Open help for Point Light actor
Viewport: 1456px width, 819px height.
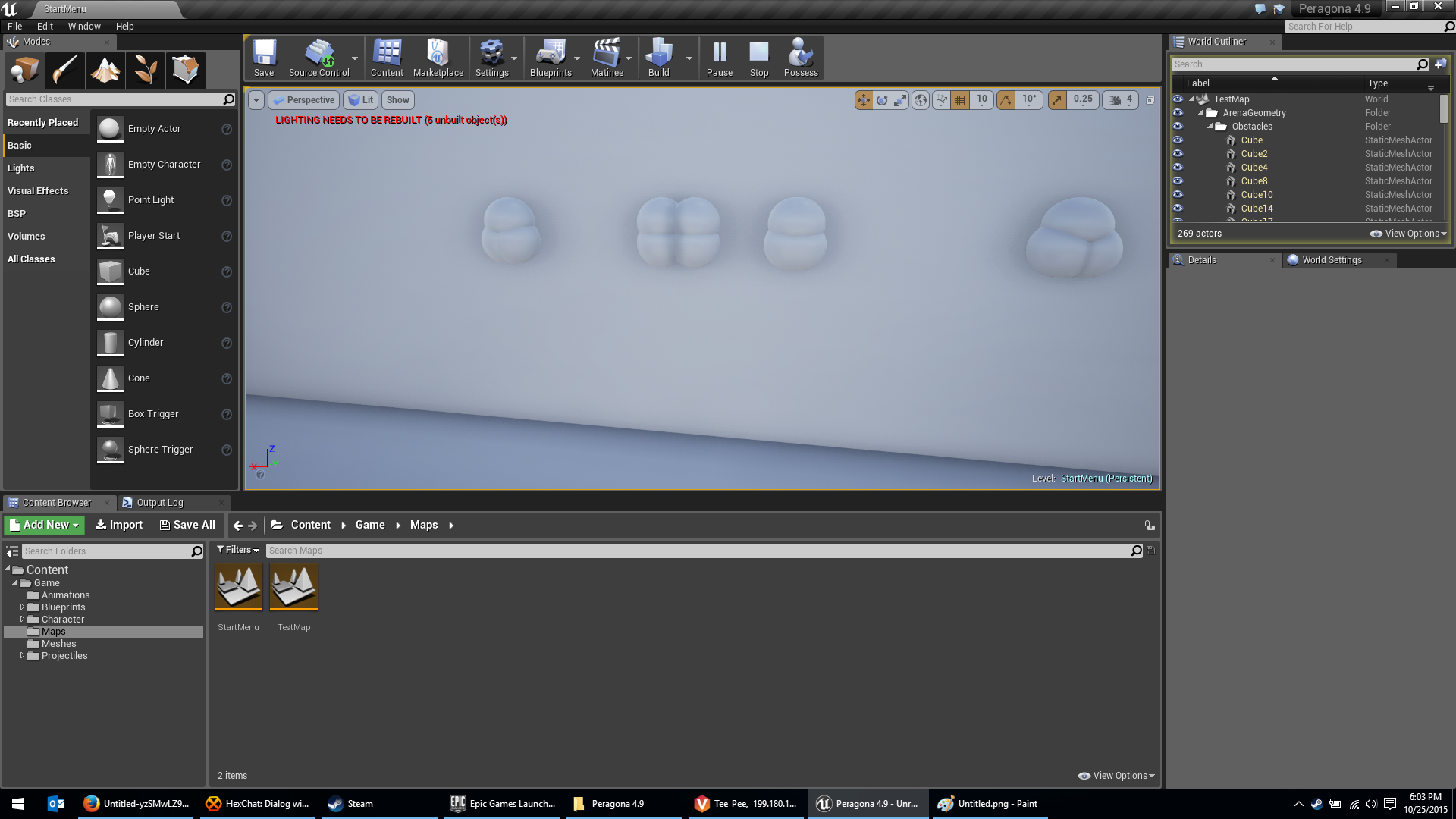click(226, 200)
